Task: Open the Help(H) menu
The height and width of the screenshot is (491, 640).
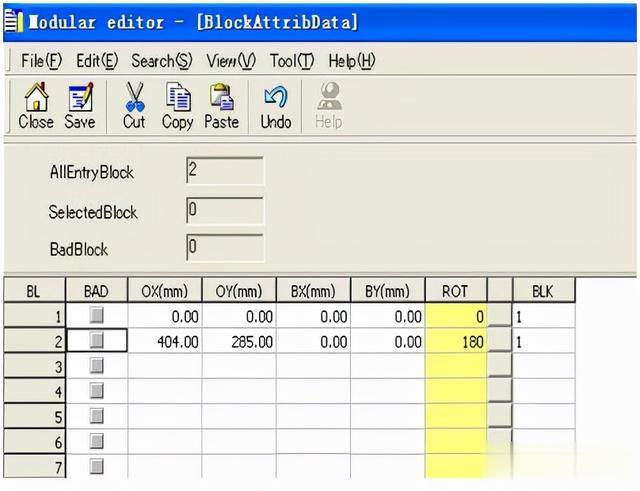Action: click(x=351, y=61)
